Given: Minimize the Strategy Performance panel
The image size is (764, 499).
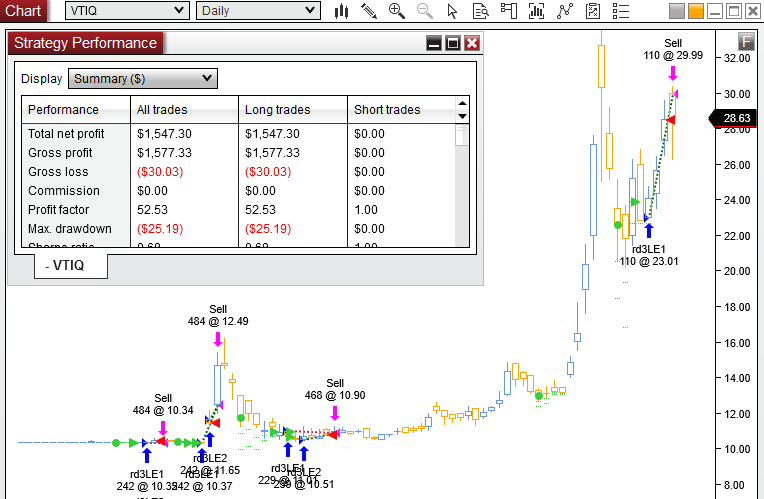Looking at the screenshot, I should point(434,43).
